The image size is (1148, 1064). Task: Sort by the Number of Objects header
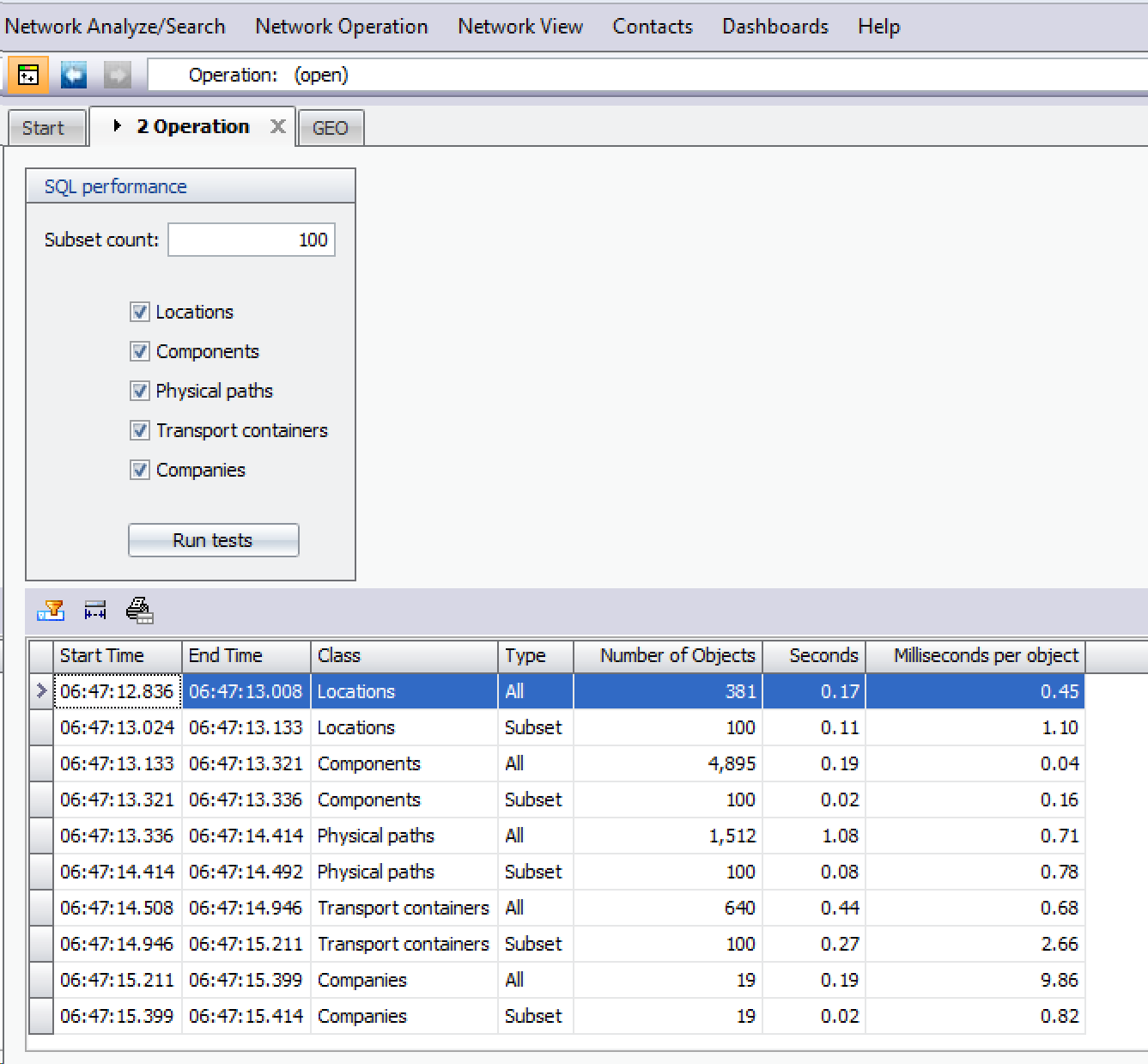(668, 656)
